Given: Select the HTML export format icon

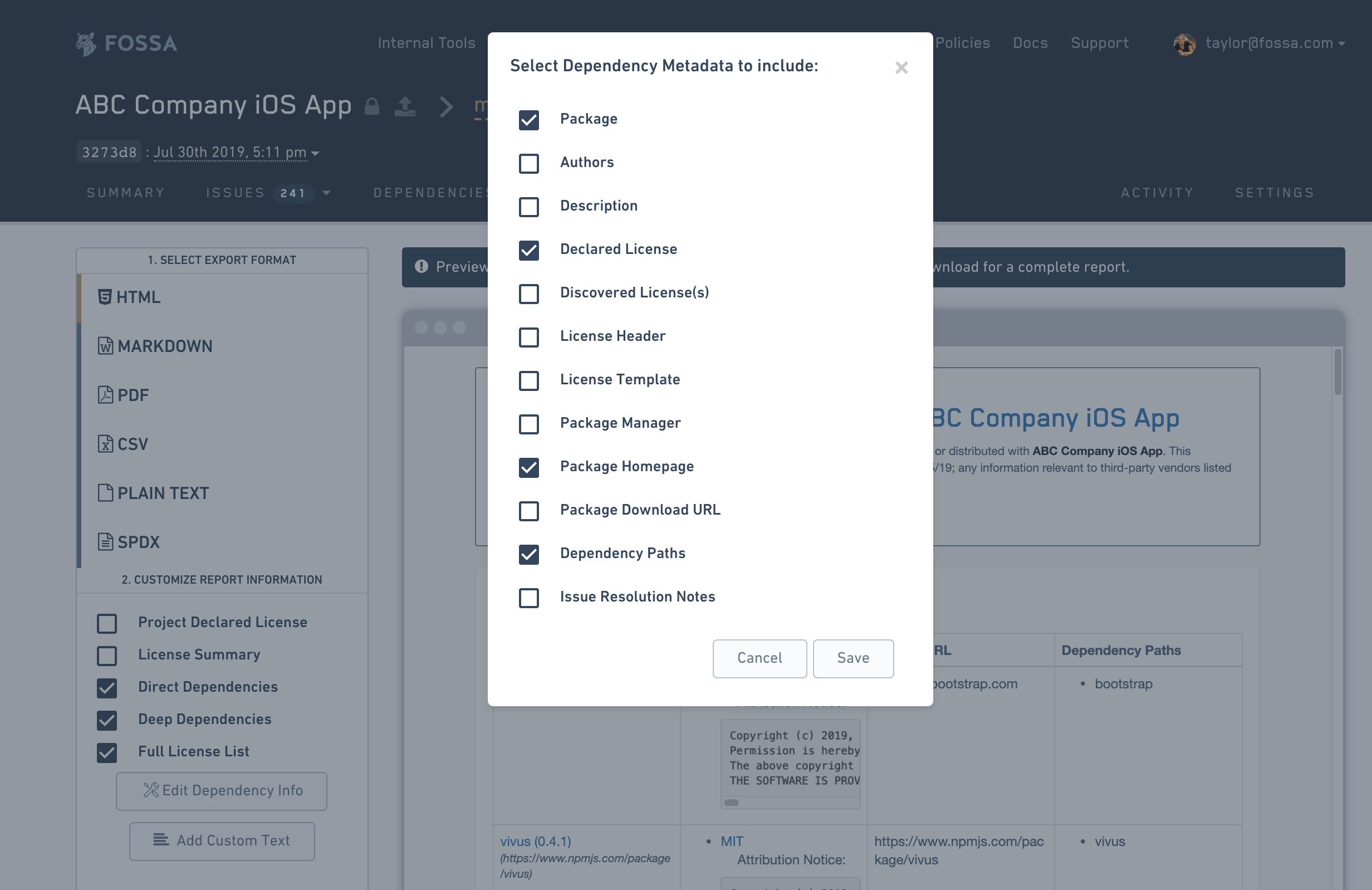Looking at the screenshot, I should click(104, 297).
